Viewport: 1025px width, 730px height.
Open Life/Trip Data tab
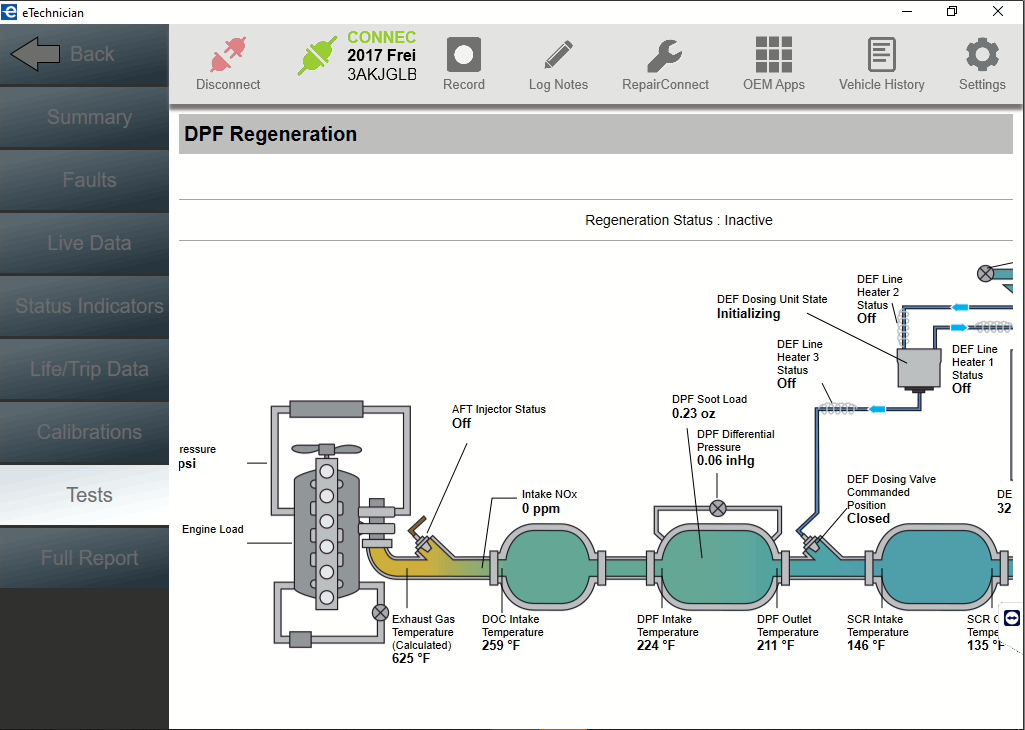[84, 369]
